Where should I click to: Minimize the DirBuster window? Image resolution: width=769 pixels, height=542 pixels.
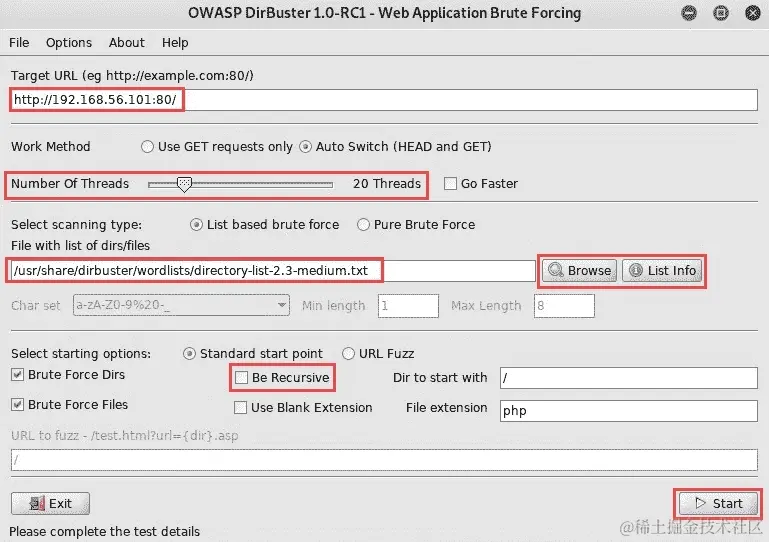coord(689,13)
